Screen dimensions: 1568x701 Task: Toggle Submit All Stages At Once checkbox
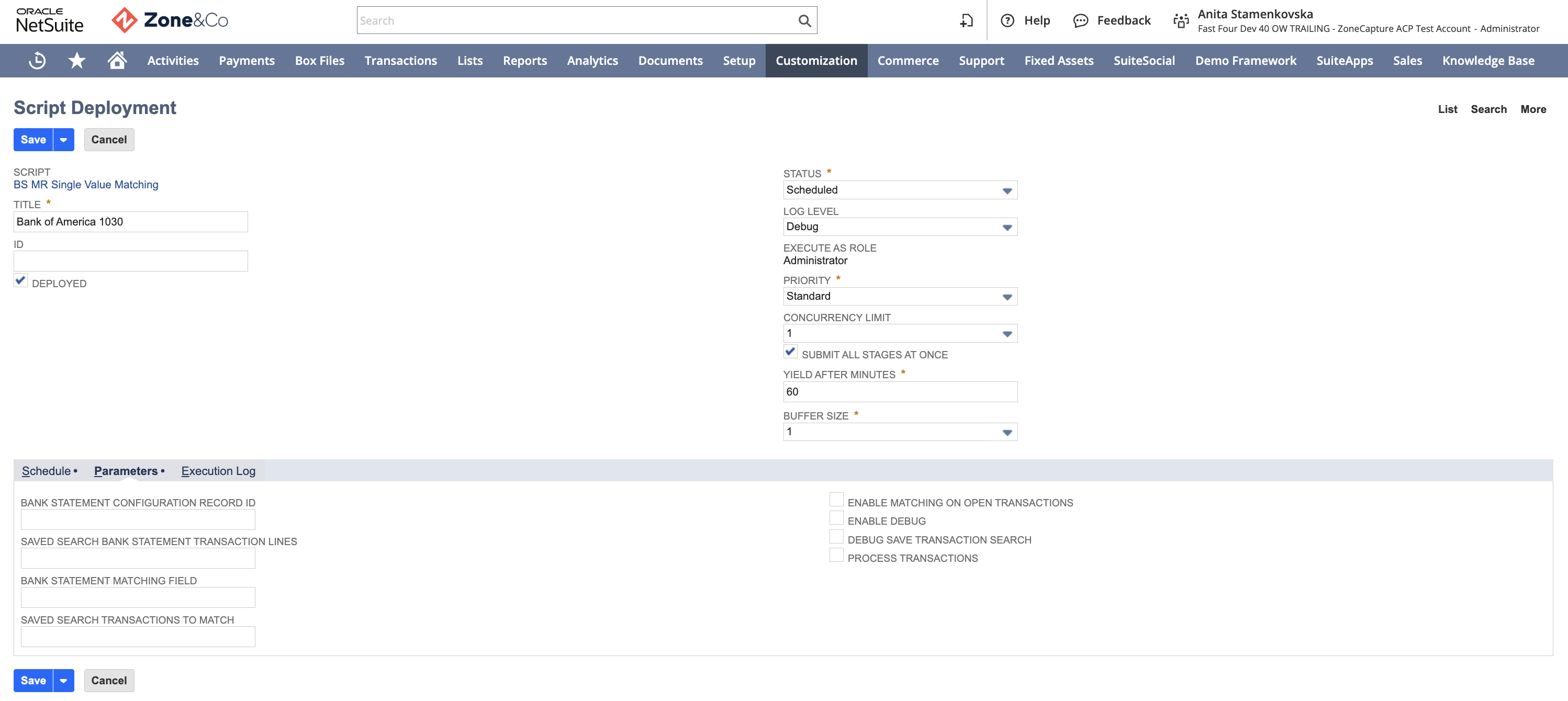click(x=790, y=352)
